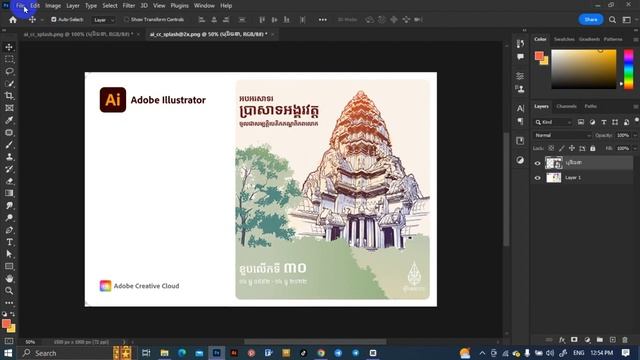The height and width of the screenshot is (360, 640).
Task: Select the Layer 1 thumbnail
Action: [553, 178]
